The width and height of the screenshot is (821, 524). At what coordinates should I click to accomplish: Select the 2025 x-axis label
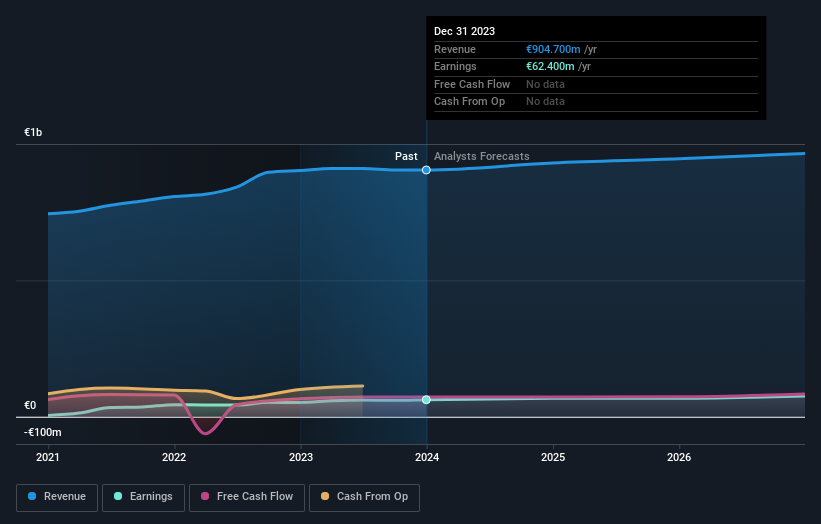point(553,458)
